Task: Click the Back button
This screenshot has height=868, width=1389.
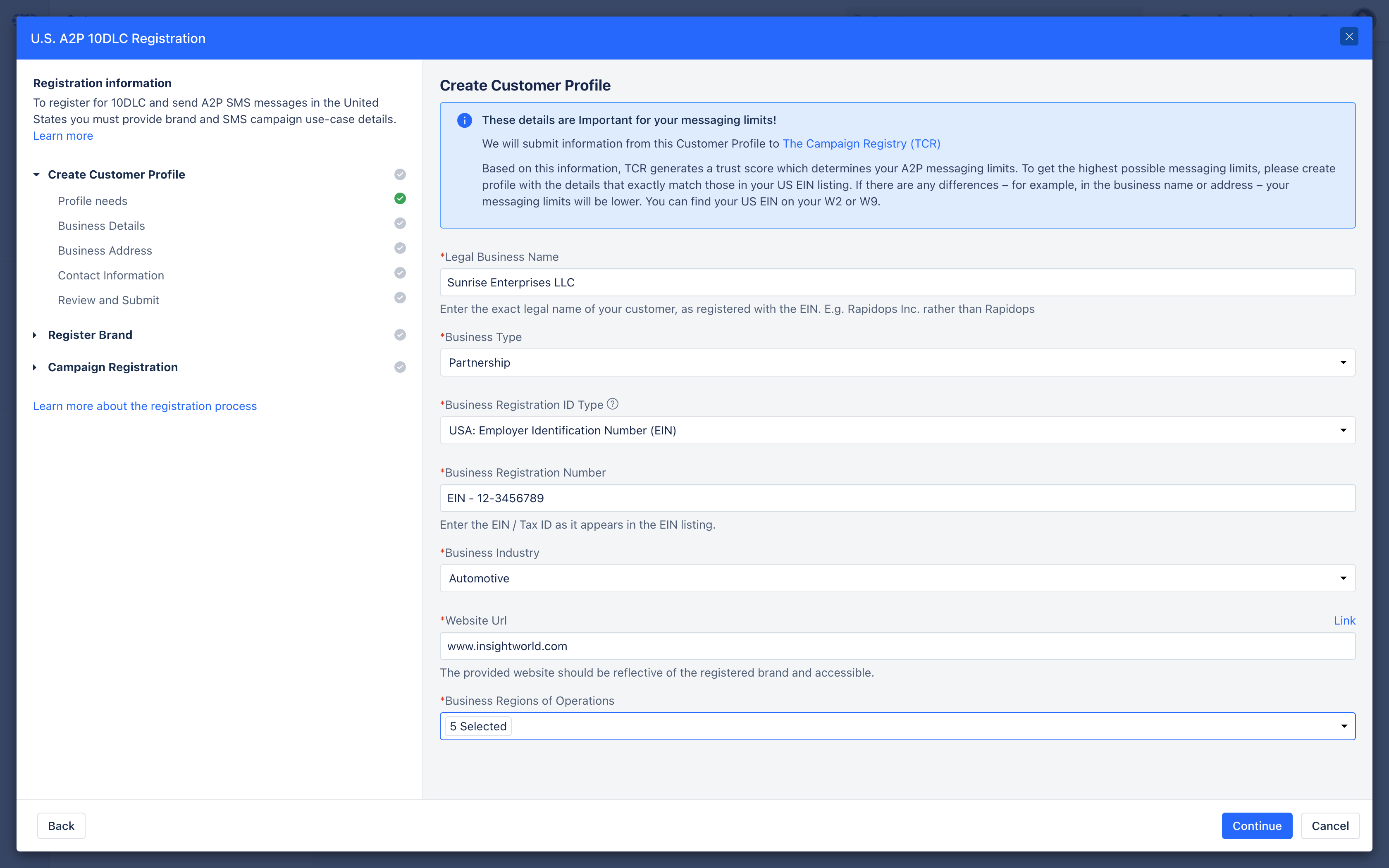Action: 61,825
